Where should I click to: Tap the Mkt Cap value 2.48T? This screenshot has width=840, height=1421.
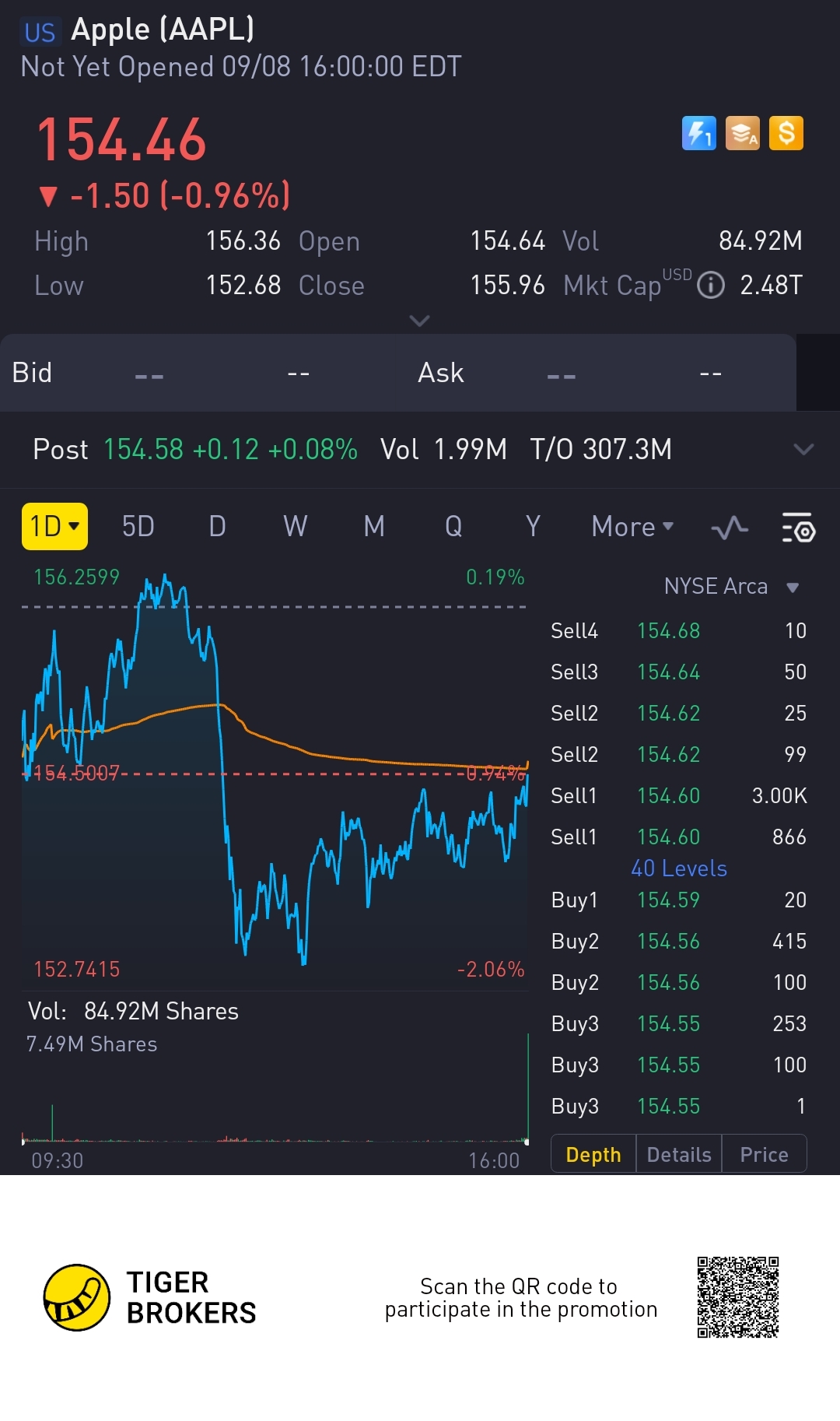771,286
